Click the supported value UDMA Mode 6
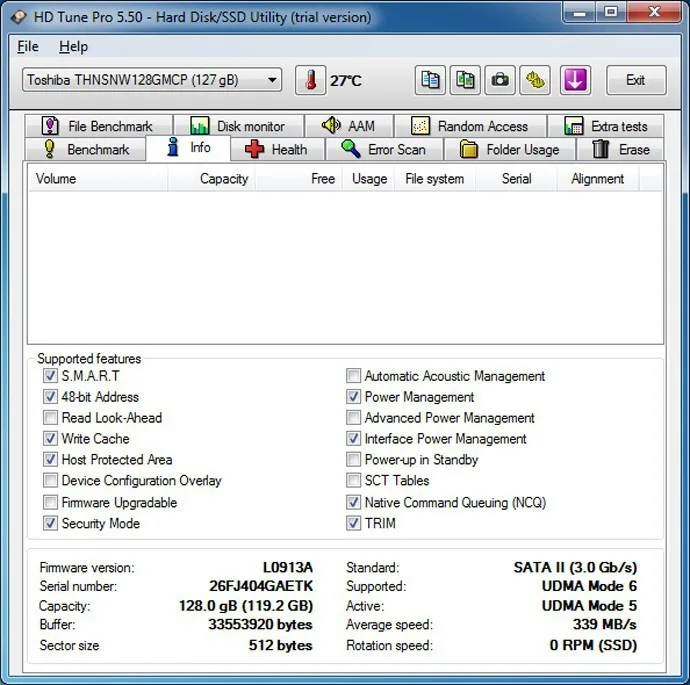The width and height of the screenshot is (690, 685). (x=589, y=586)
